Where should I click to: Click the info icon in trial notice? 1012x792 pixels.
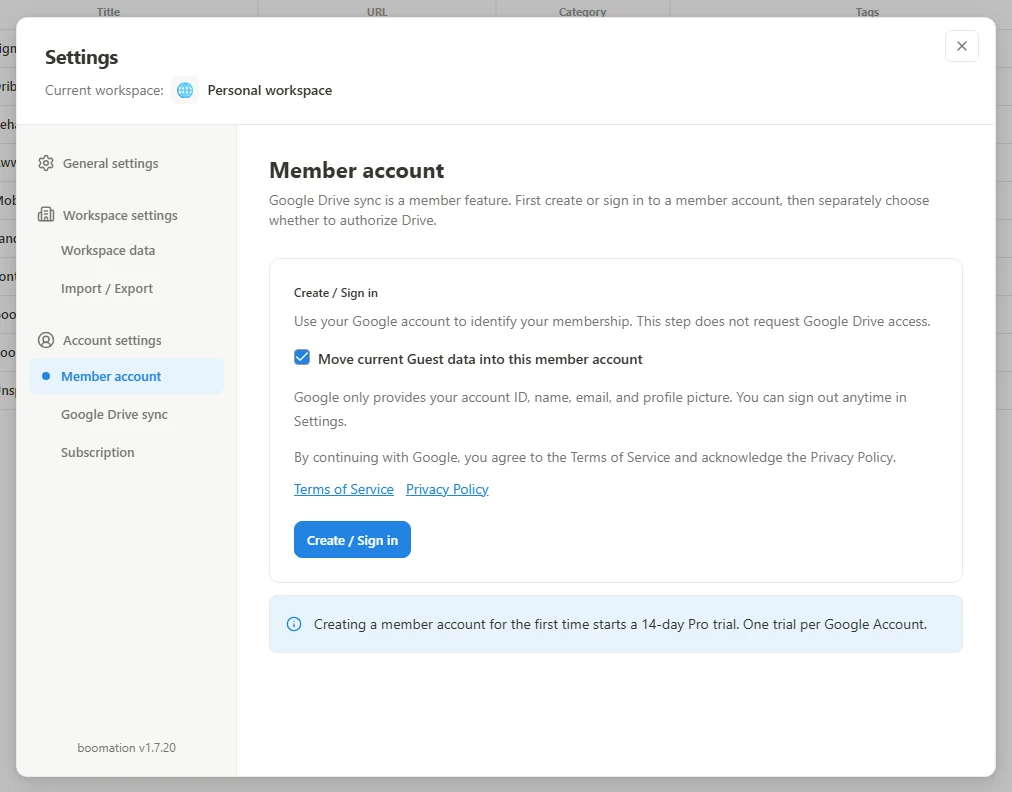(294, 624)
